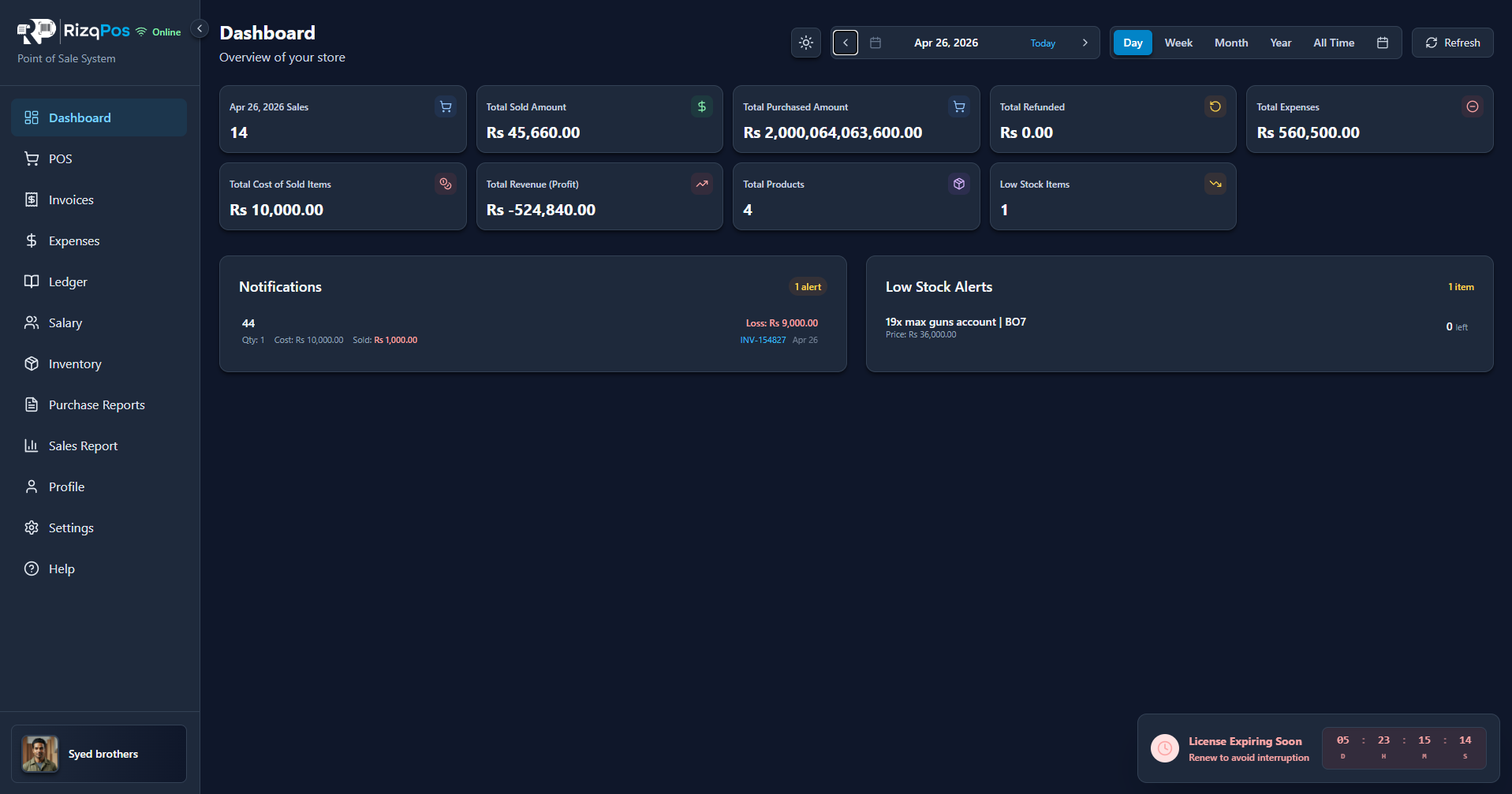1512x794 pixels.
Task: Select the All Time period filter
Action: tap(1333, 43)
